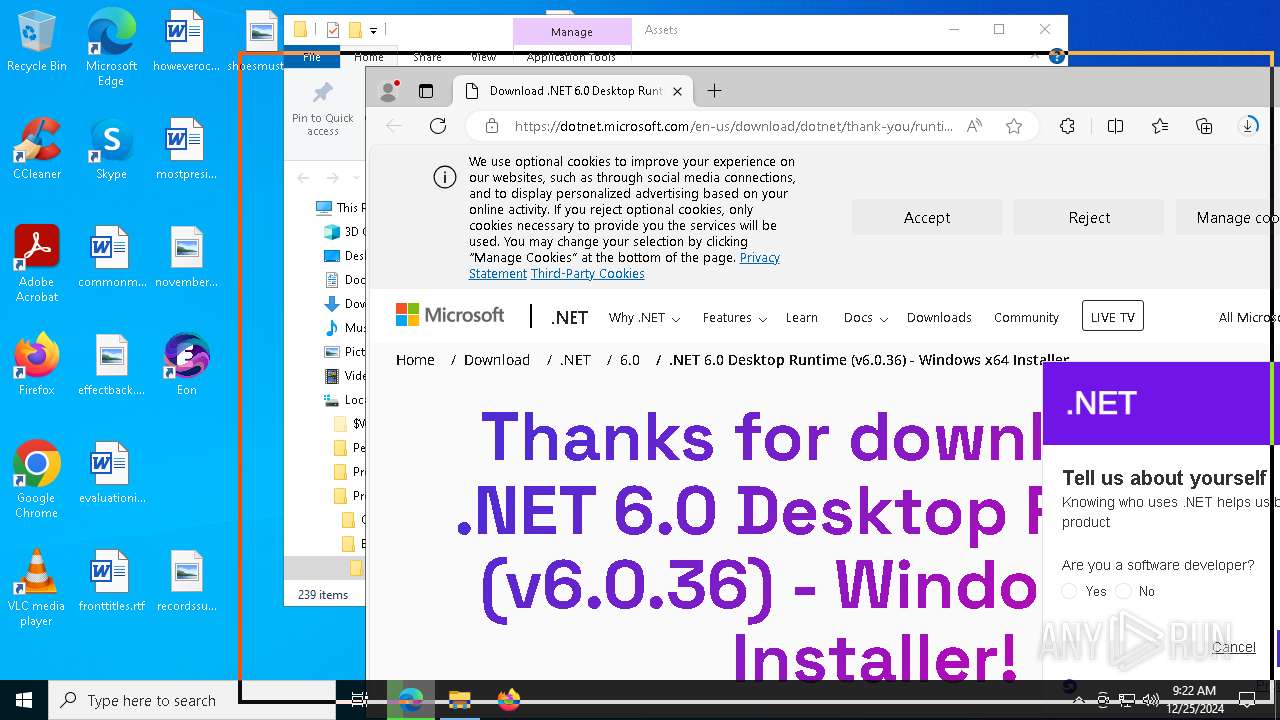Viewport: 1280px width, 720px height.
Task: Open Google Chrome desktop shortcut
Action: tap(37, 480)
